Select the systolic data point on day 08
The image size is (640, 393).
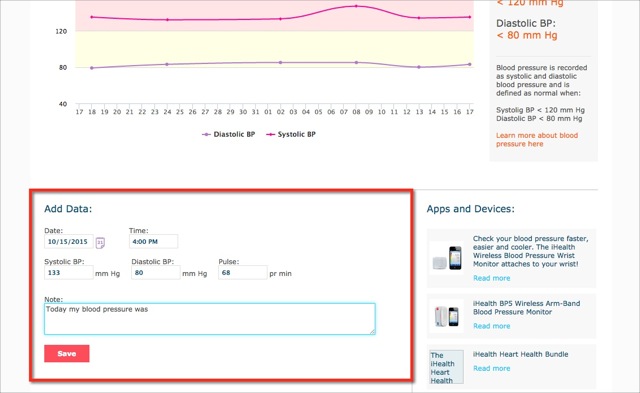tap(356, 6)
